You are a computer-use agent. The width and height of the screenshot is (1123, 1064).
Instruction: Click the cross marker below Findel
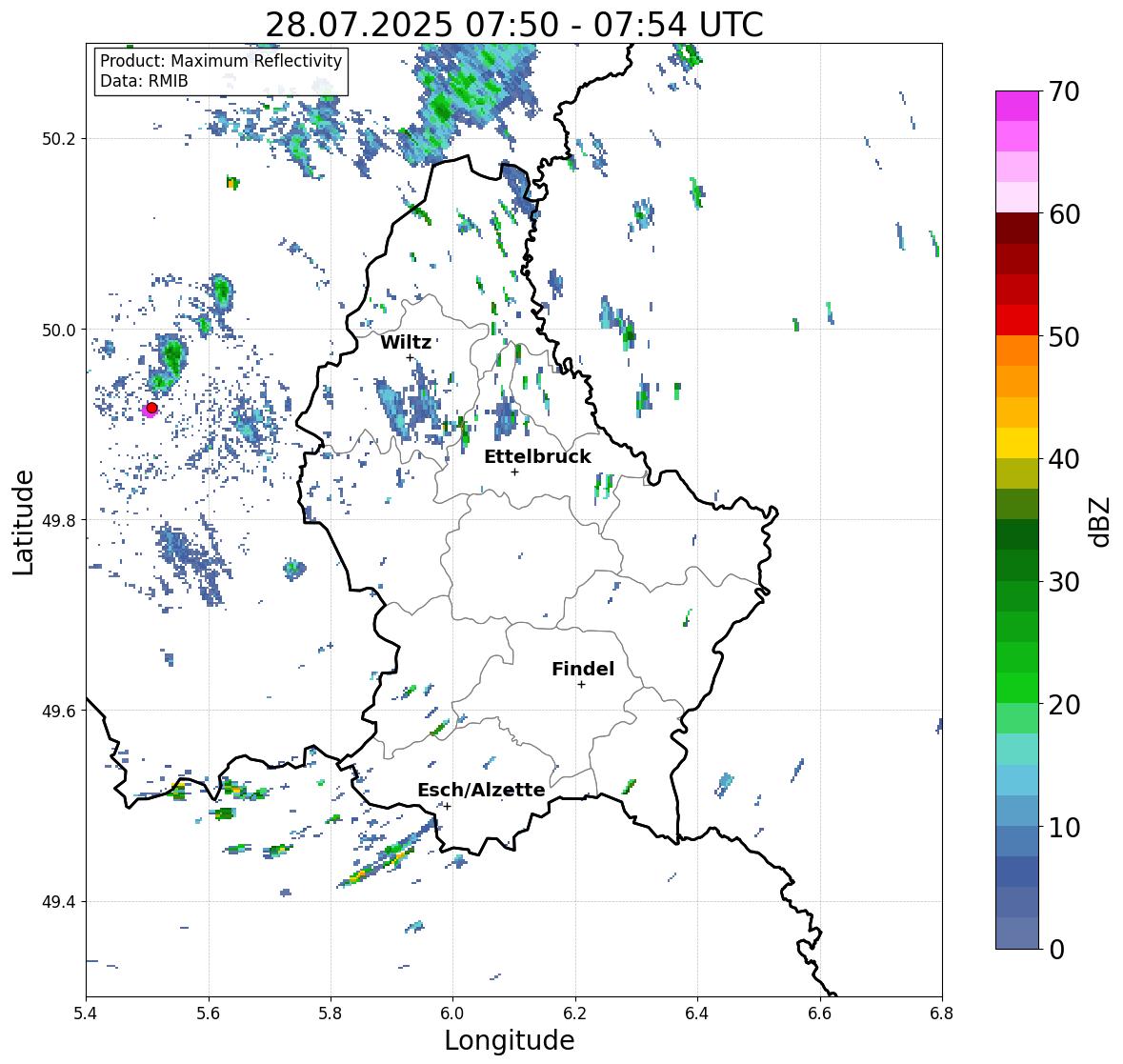[582, 685]
